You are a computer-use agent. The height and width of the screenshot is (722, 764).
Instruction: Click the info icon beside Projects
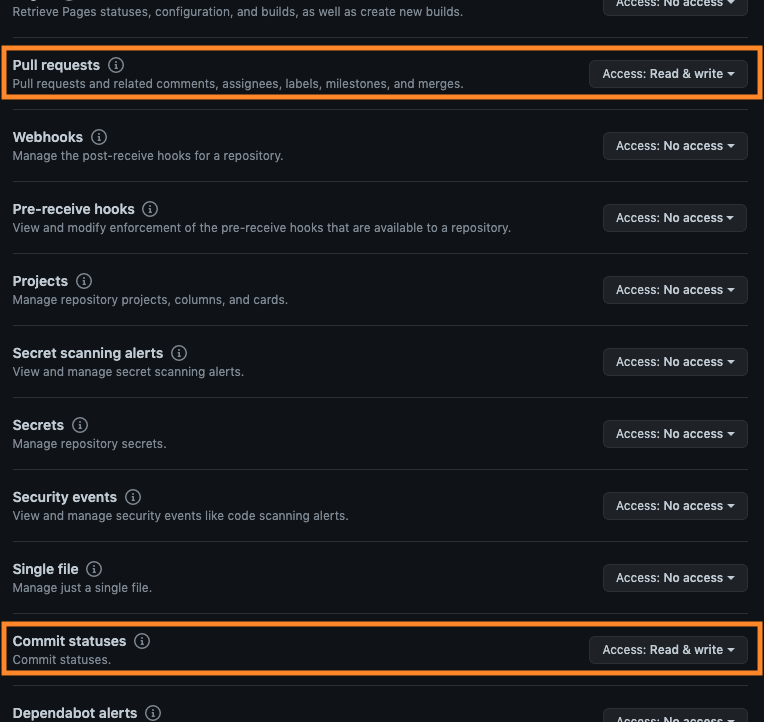[84, 281]
